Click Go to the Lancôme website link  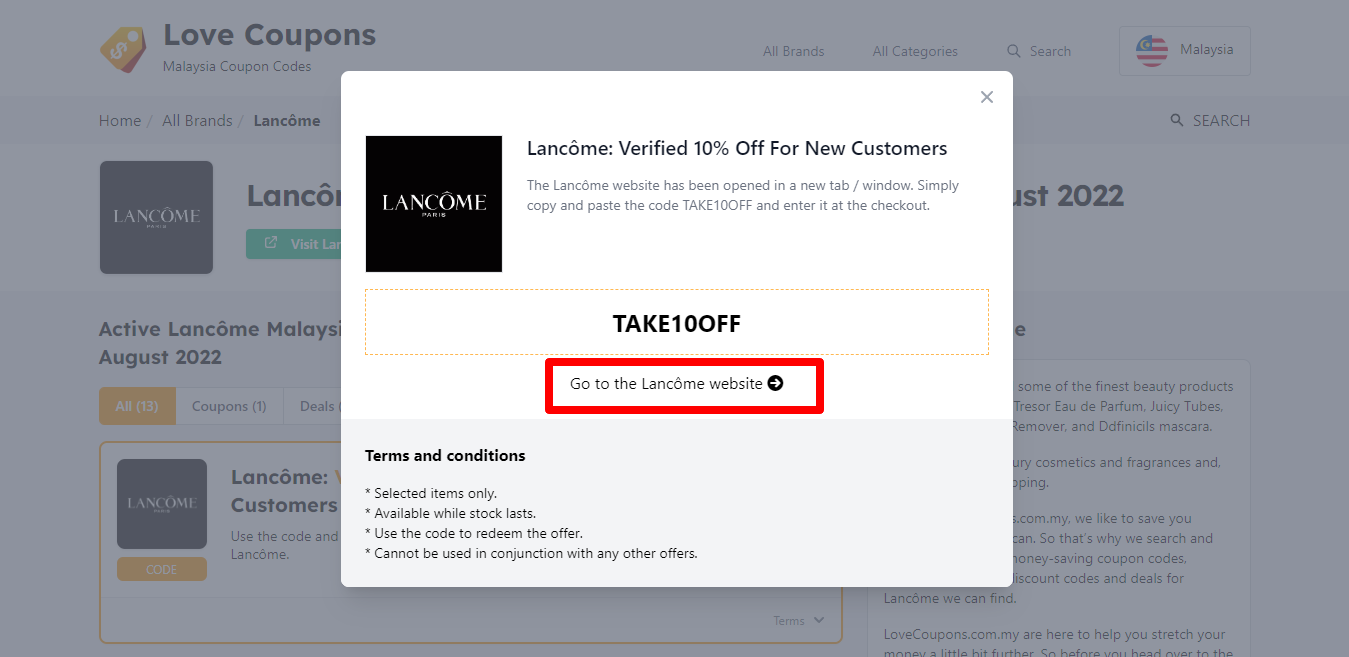pos(666,384)
